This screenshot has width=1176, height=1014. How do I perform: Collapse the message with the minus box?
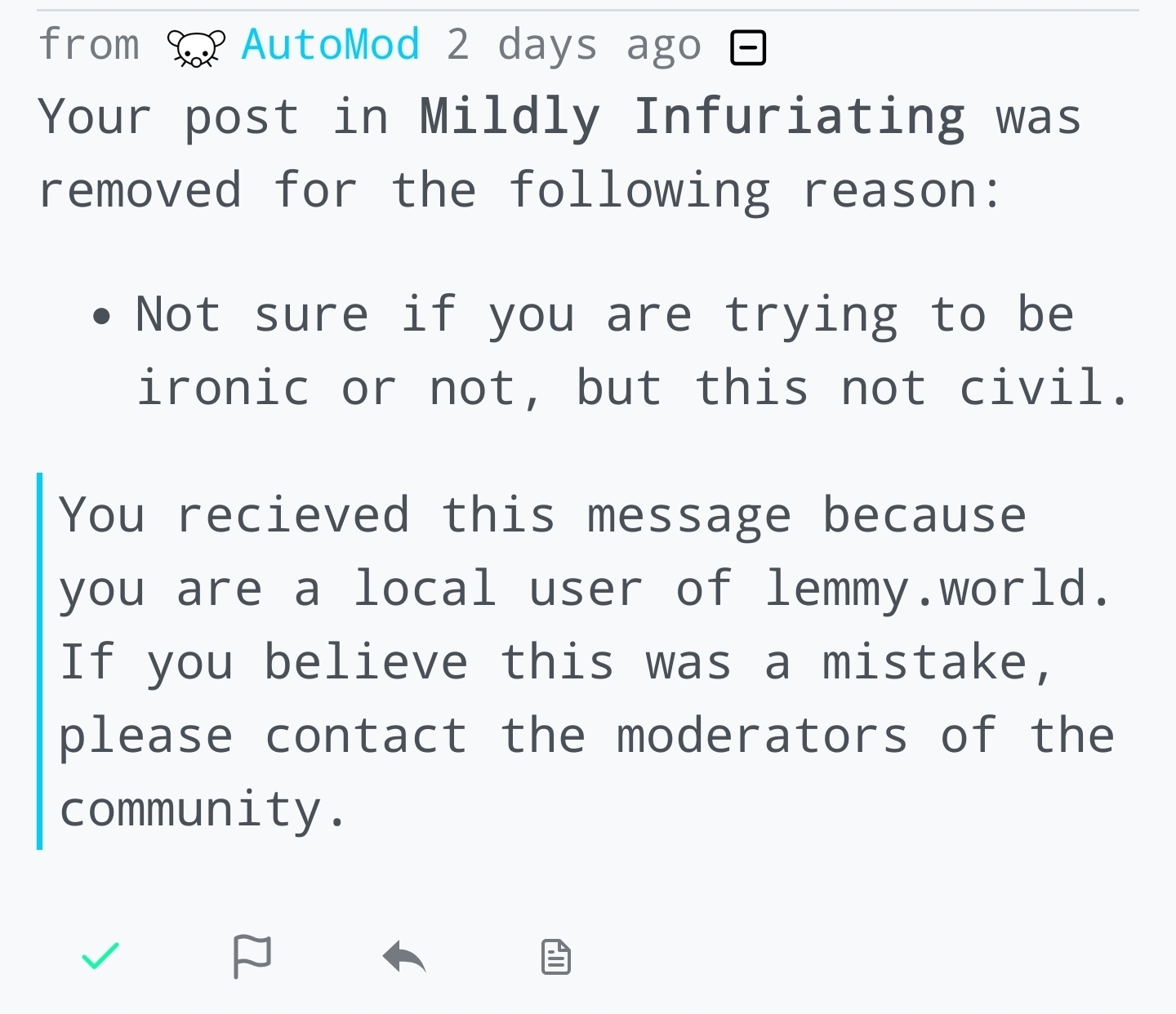tap(747, 47)
